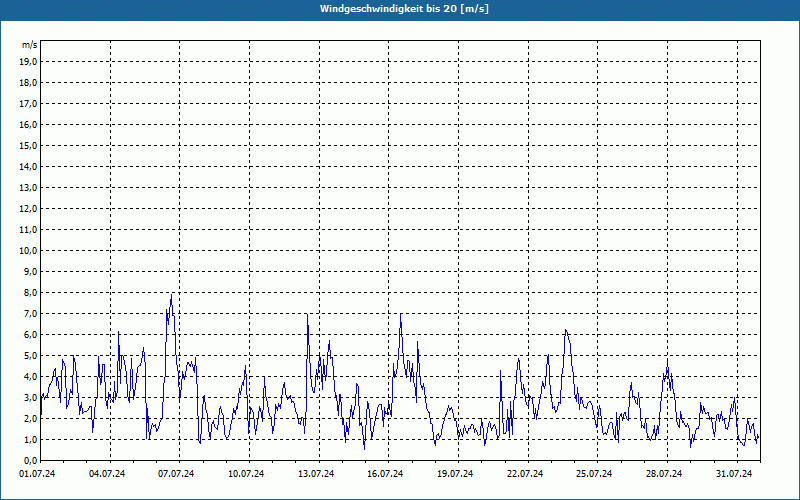
Task: Select the 16,0 y-axis value
Action: click(28, 124)
